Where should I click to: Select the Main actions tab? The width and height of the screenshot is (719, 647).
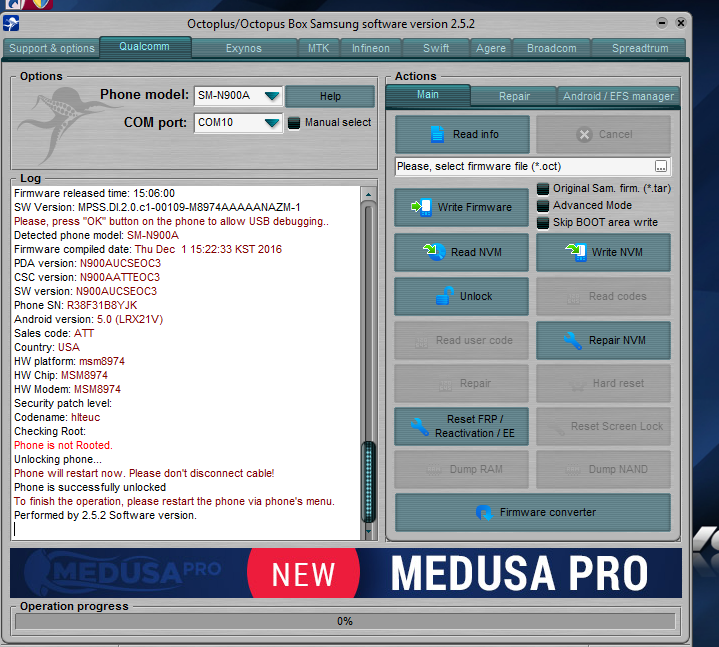coord(428,94)
